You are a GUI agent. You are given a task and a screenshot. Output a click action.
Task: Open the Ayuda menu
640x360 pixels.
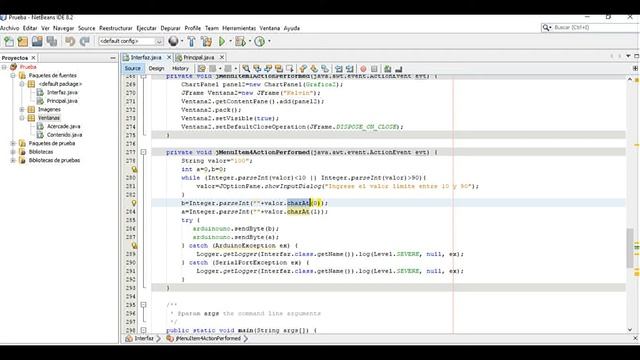point(291,28)
